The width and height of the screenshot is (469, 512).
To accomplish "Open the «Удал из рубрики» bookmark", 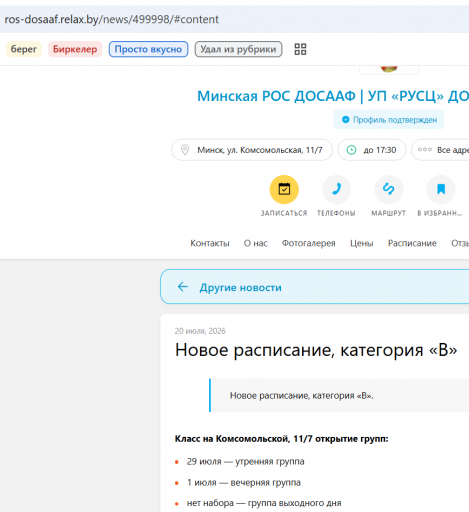I will 238,49.
